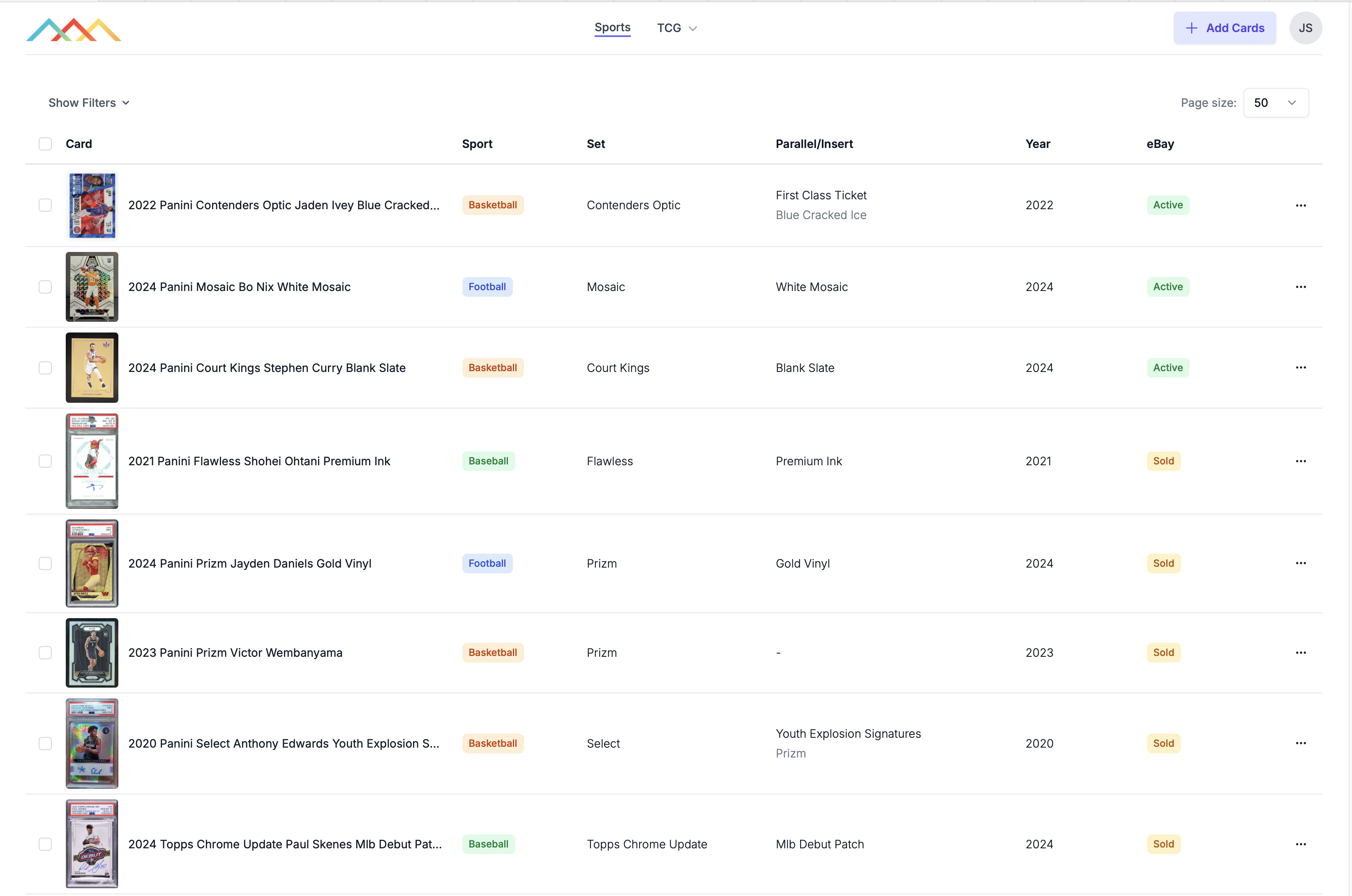Select the Anthony Edwards card checkbox
The width and height of the screenshot is (1352, 896).
pos(45,744)
